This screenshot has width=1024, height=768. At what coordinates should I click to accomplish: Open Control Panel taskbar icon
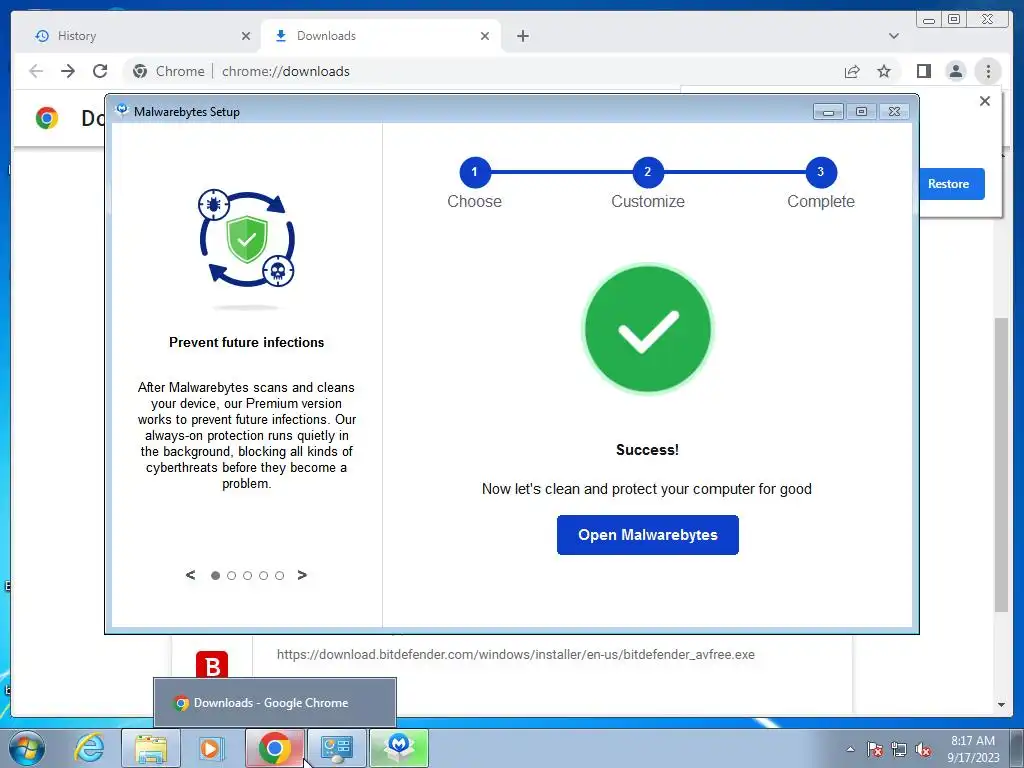[336, 748]
